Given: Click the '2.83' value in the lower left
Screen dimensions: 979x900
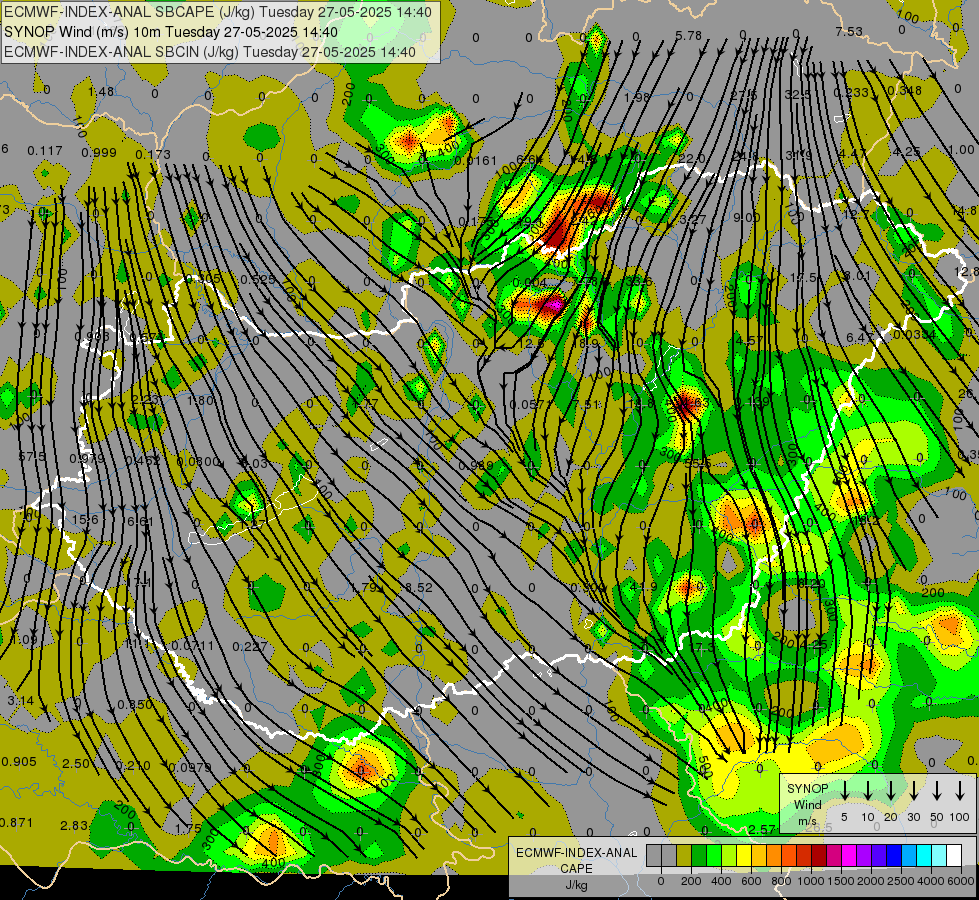Looking at the screenshot, I should [74, 826].
